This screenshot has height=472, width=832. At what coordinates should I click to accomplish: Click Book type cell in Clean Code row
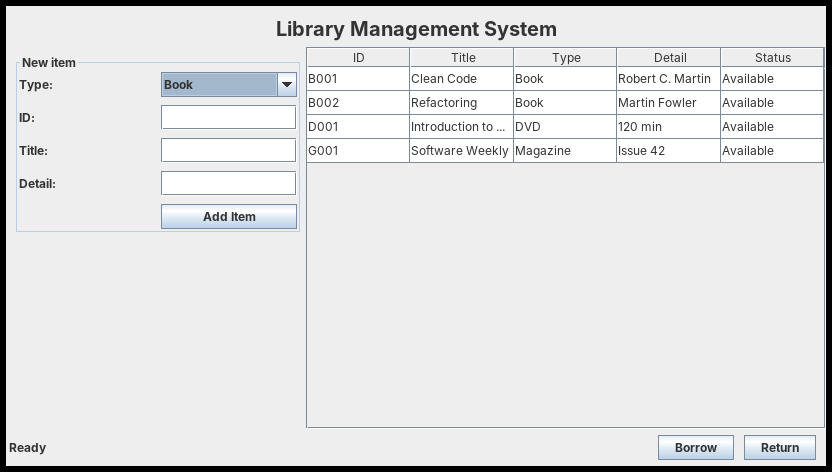tap(565, 78)
